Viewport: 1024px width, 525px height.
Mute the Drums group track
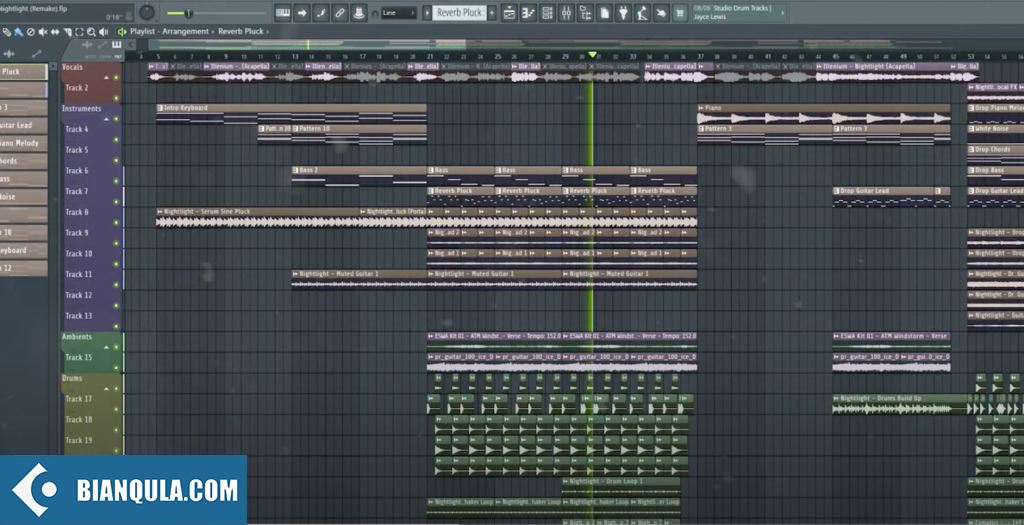click(116, 389)
